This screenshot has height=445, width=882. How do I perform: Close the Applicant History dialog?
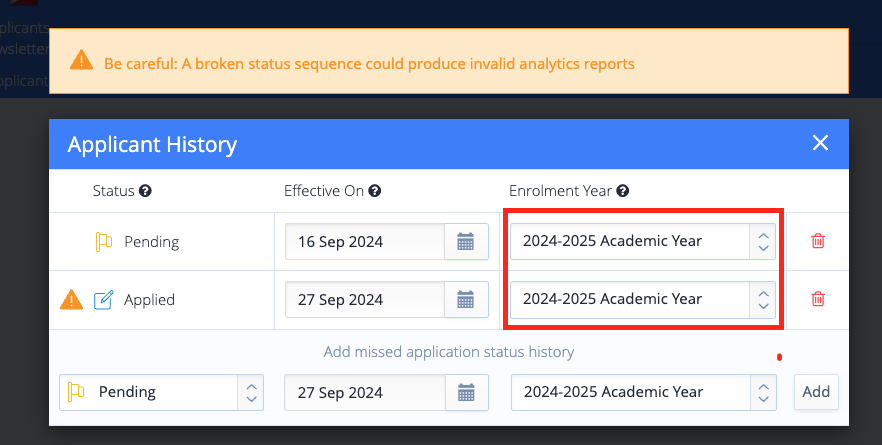pyautogui.click(x=821, y=143)
